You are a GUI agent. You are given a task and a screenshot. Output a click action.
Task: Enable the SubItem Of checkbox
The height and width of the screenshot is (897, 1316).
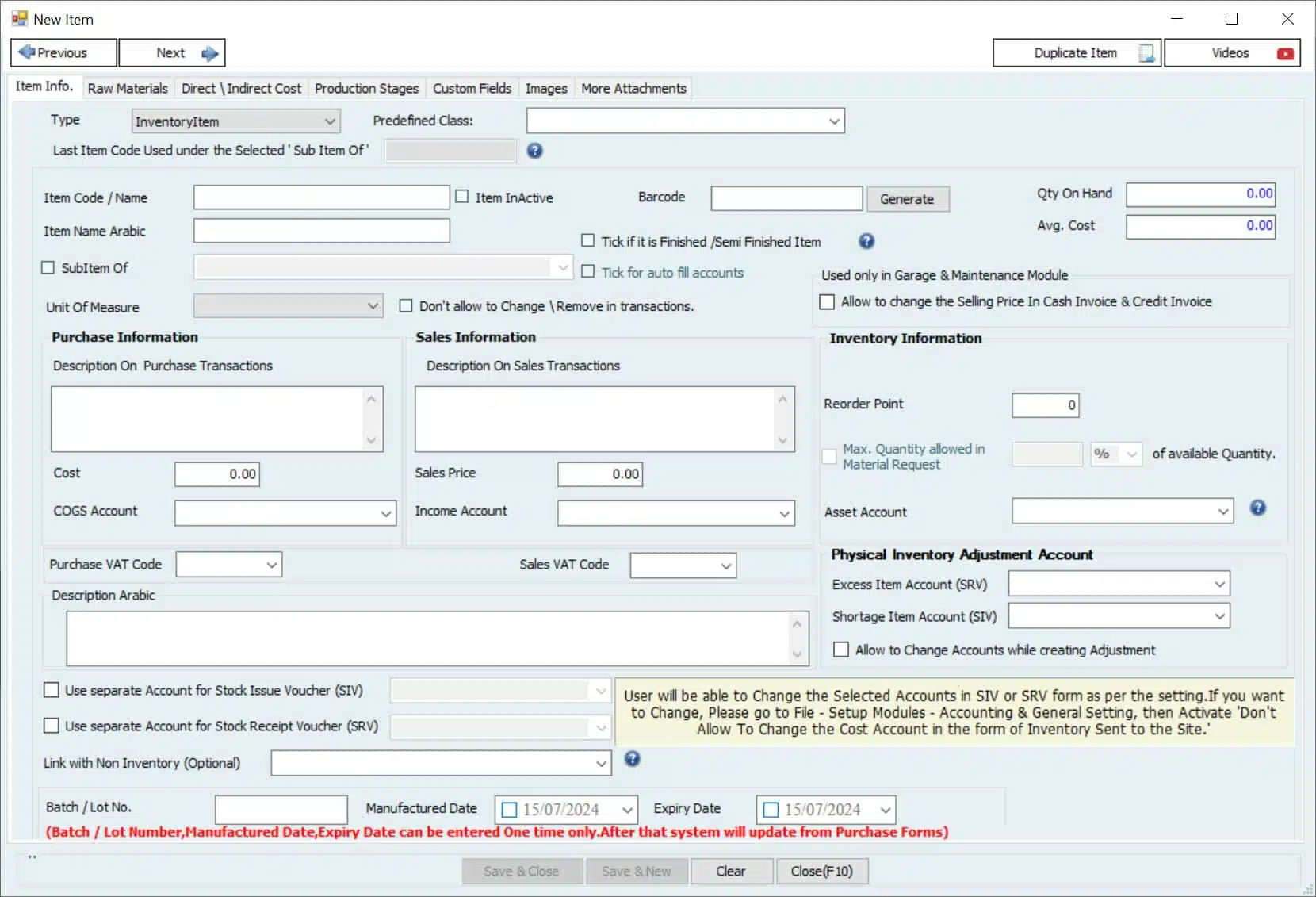click(48, 268)
